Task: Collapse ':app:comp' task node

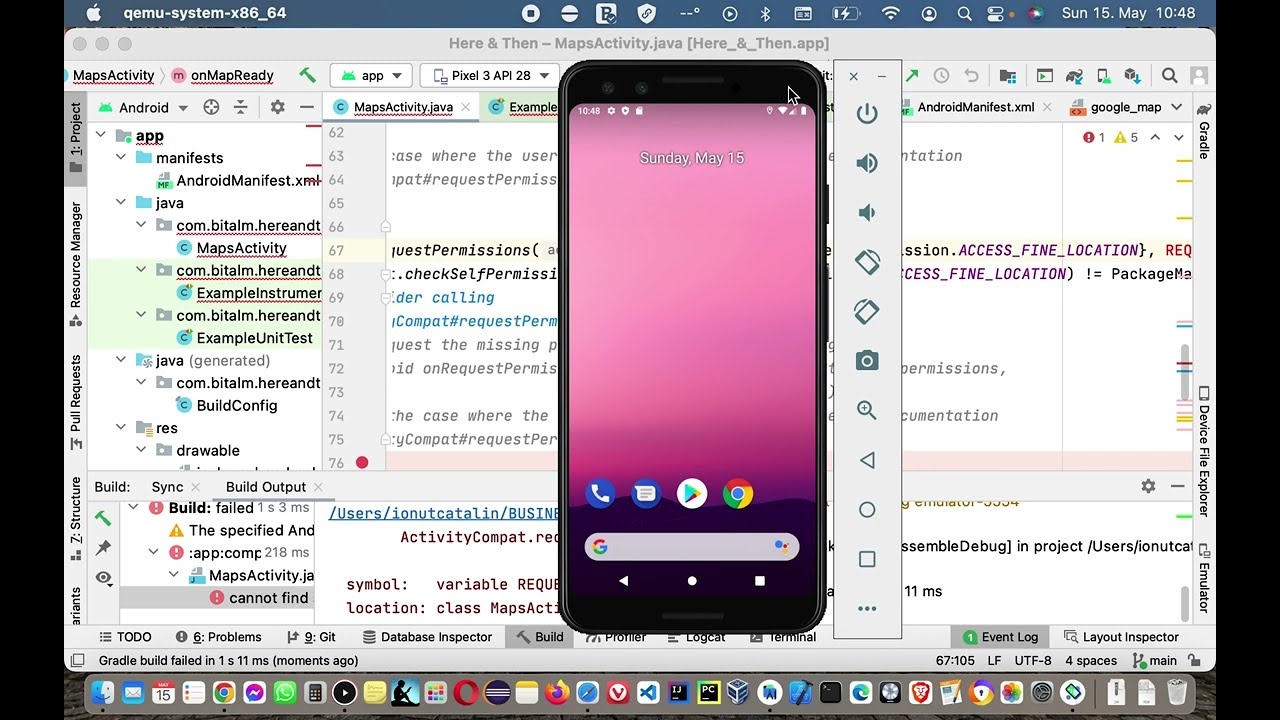Action: pyautogui.click(x=153, y=552)
